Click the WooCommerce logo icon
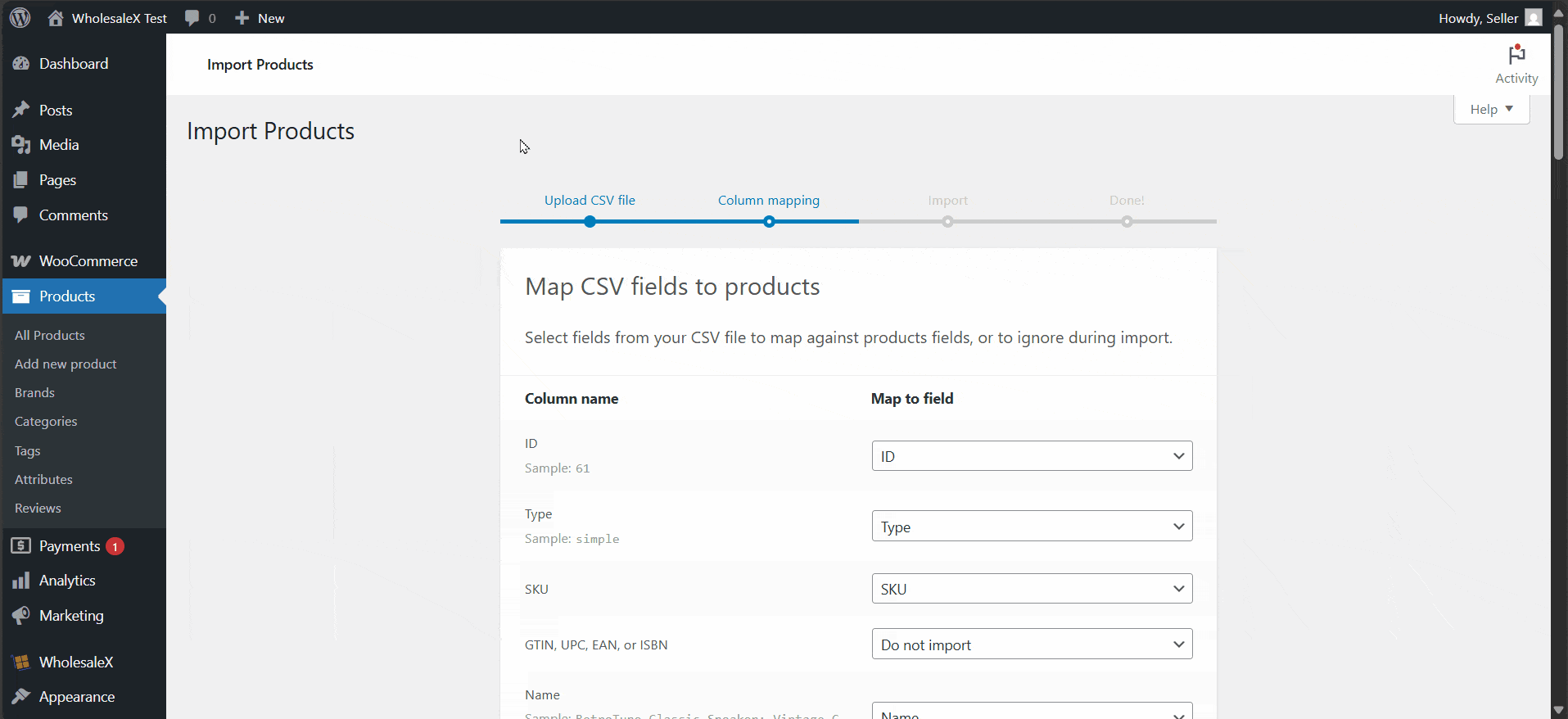1568x719 pixels. tap(21, 260)
